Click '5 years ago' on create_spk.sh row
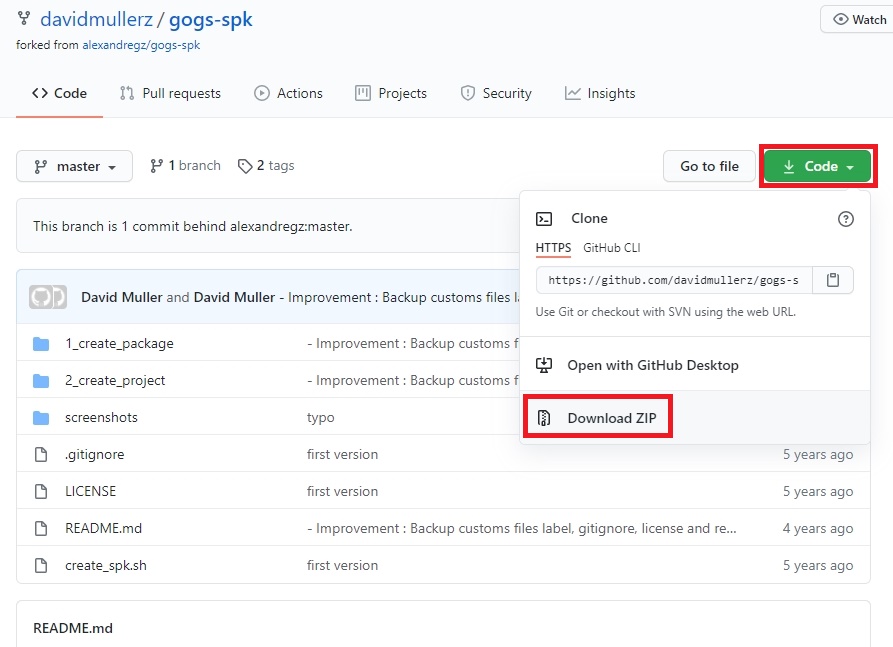893x647 pixels. tap(818, 566)
